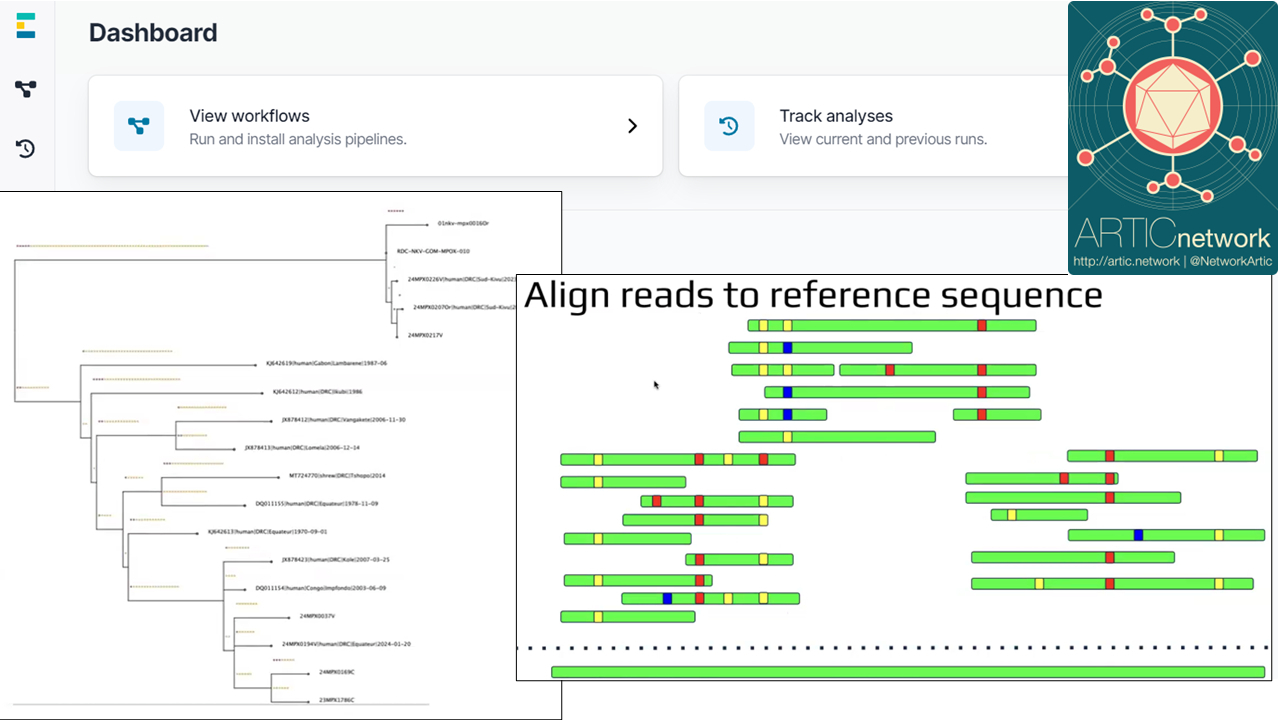The height and width of the screenshot is (720, 1280).
Task: Click the mouse pointer in alignment panel
Action: tap(656, 385)
